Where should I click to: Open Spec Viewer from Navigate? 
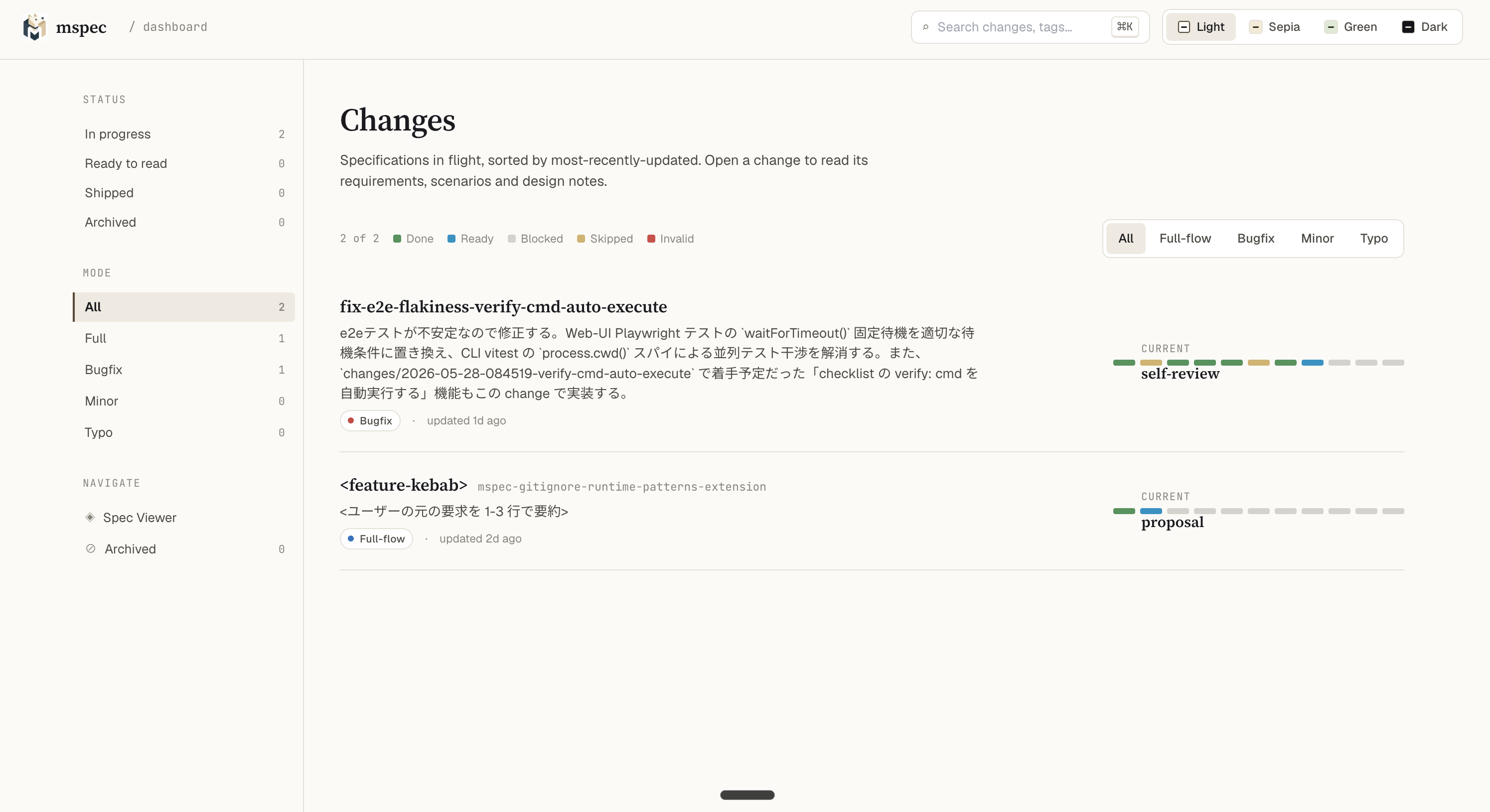[184, 518]
